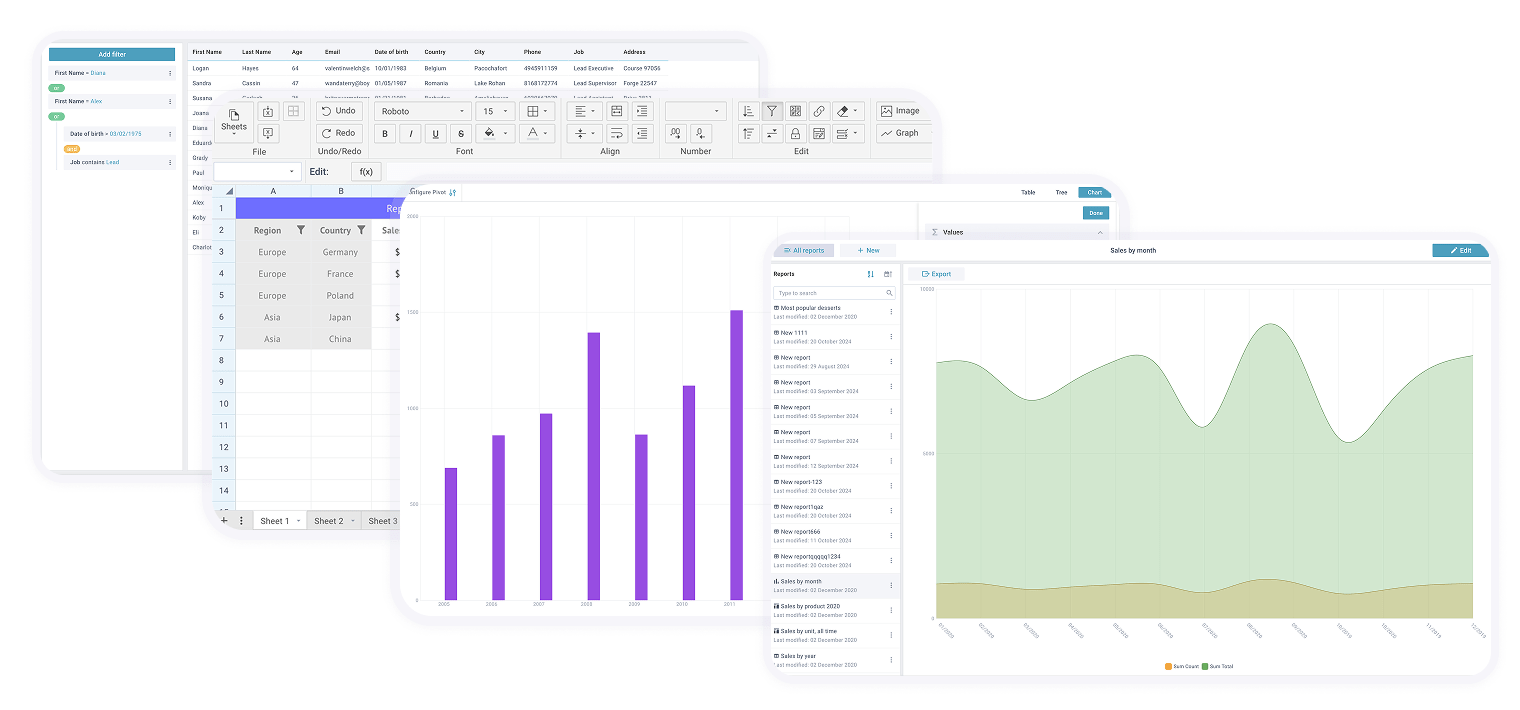This screenshot has width=1520, height=710.
Task: Toggle the Sum Count legend item
Action: (1182, 666)
